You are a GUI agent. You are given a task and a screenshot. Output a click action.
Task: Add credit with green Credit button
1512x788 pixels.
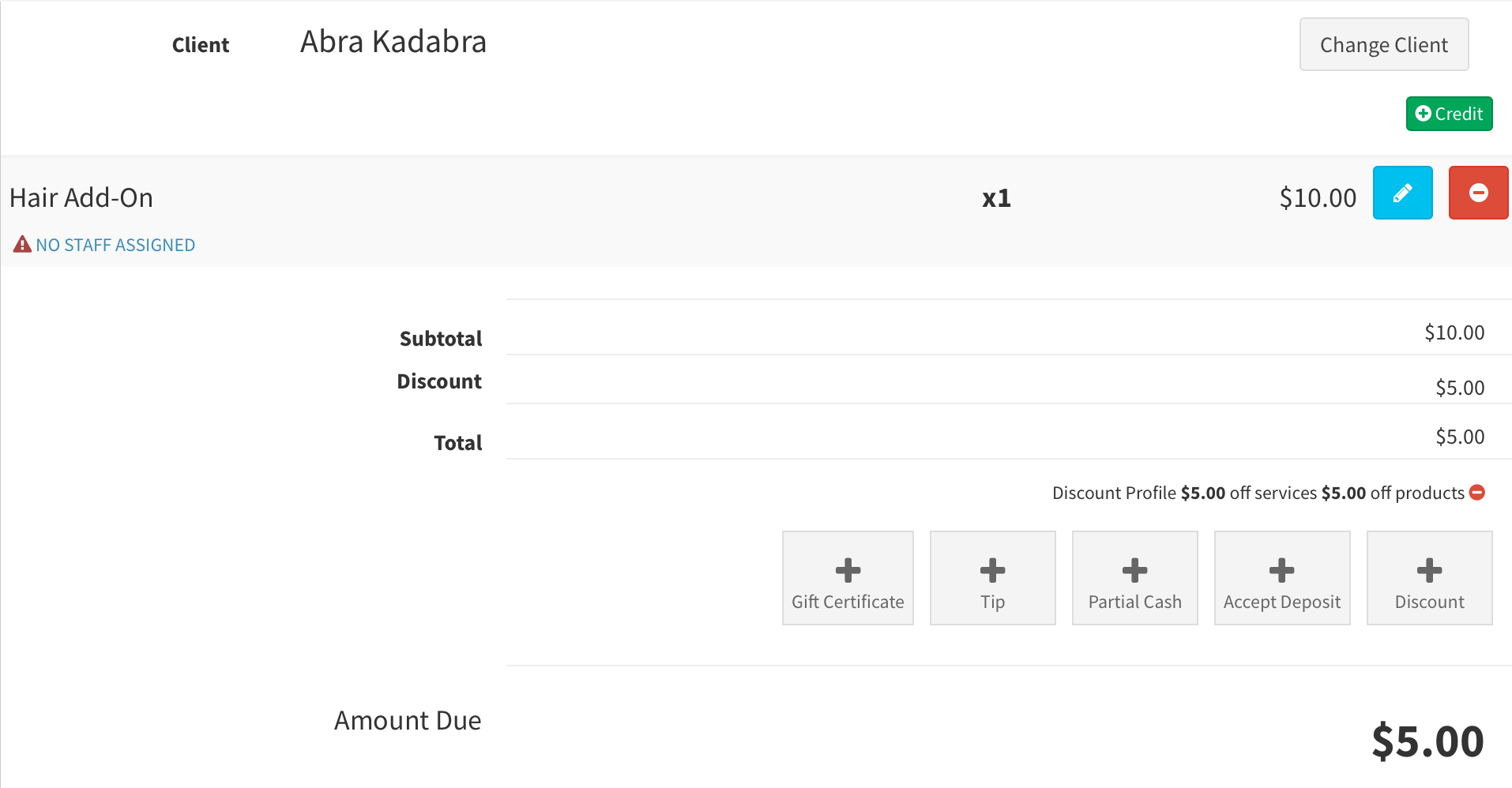tap(1449, 114)
